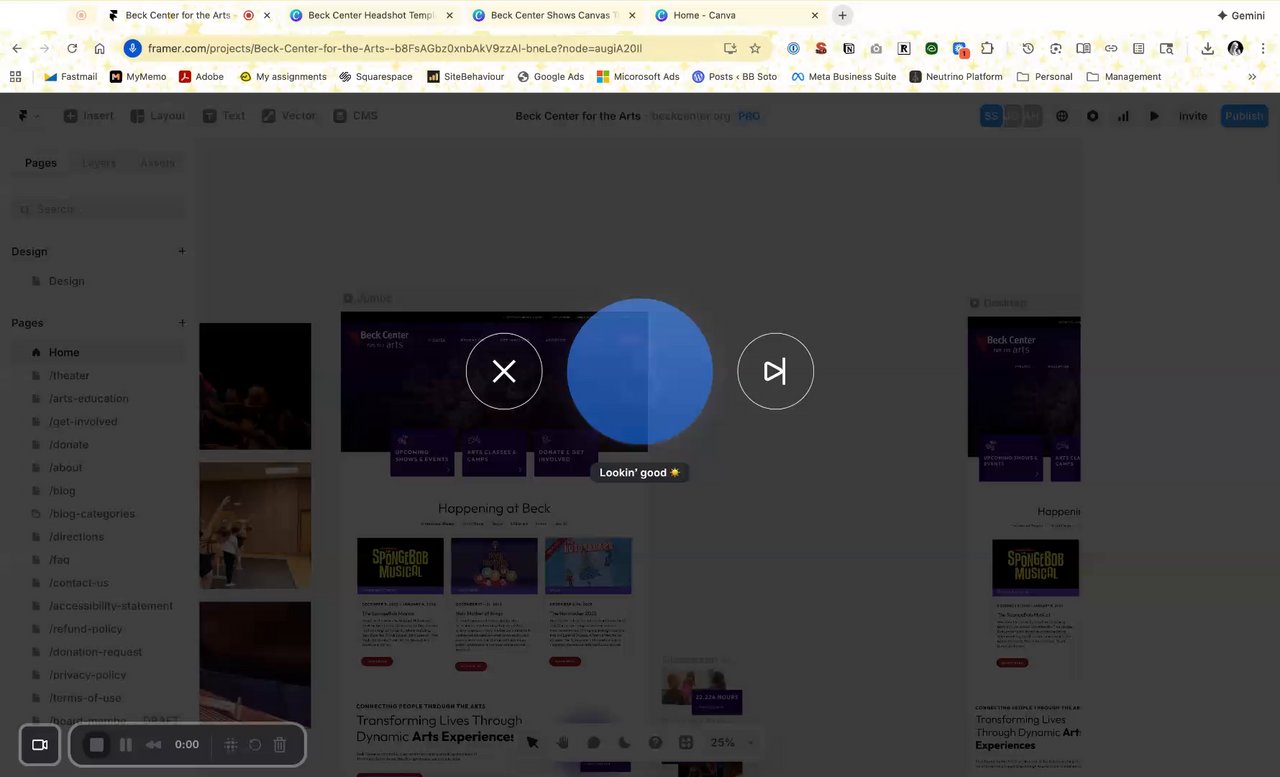Switch to the Pages tab

(41, 163)
